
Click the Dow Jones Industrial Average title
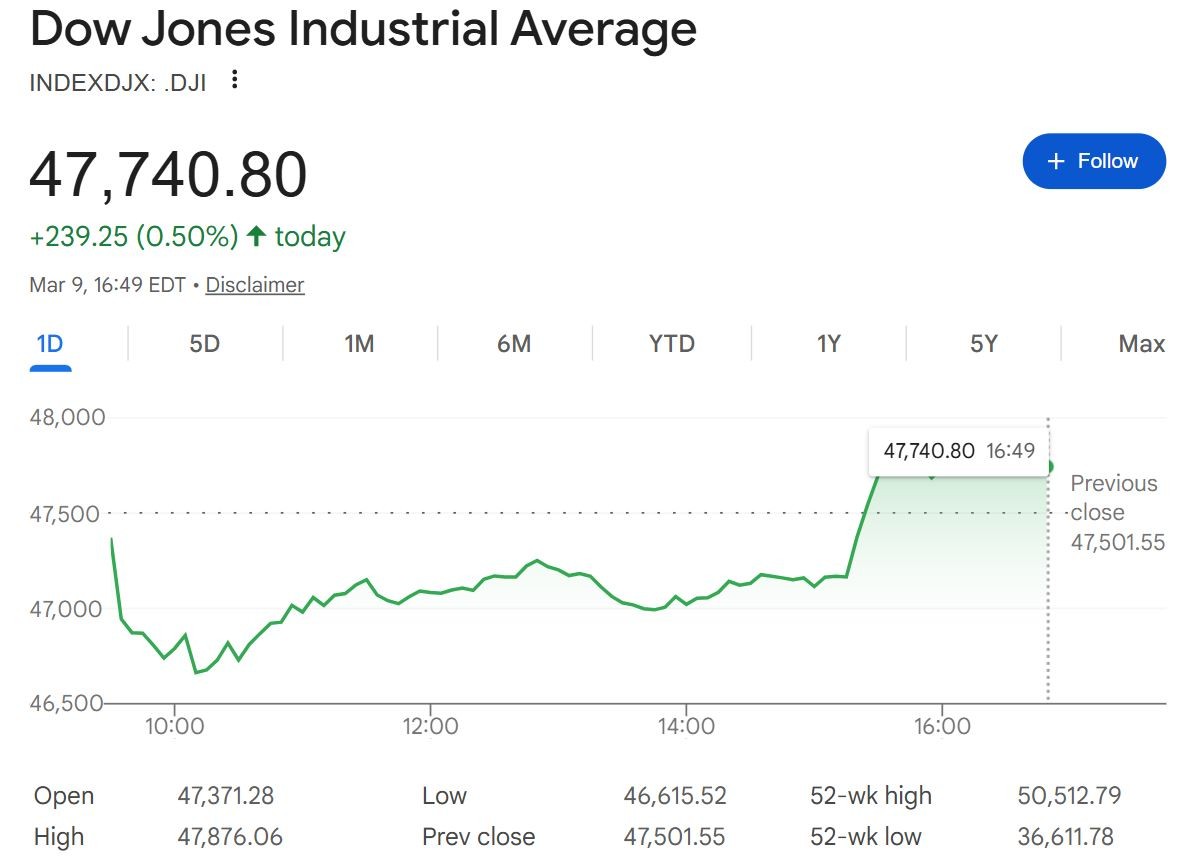363,29
